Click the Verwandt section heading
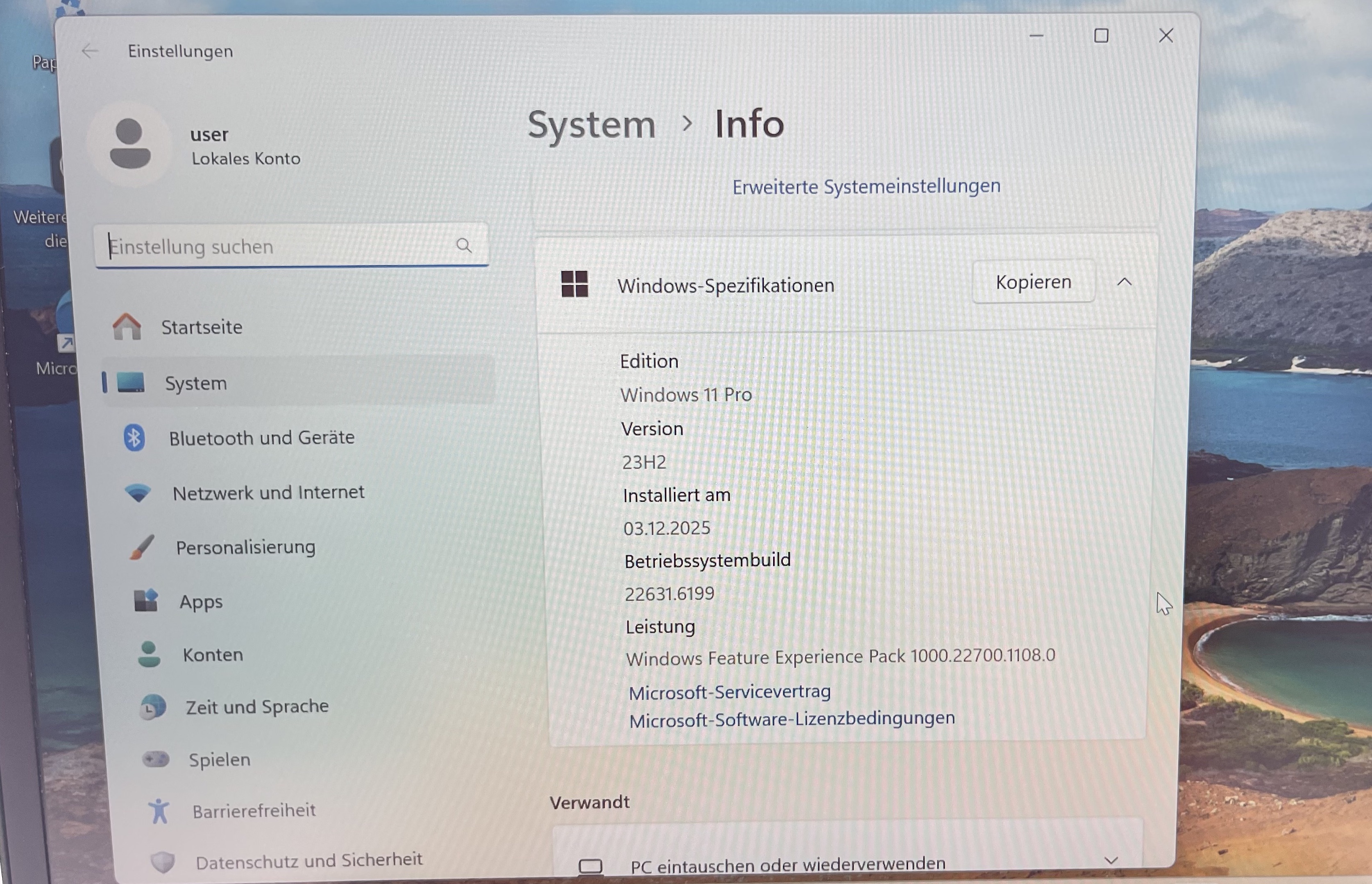 click(x=589, y=802)
